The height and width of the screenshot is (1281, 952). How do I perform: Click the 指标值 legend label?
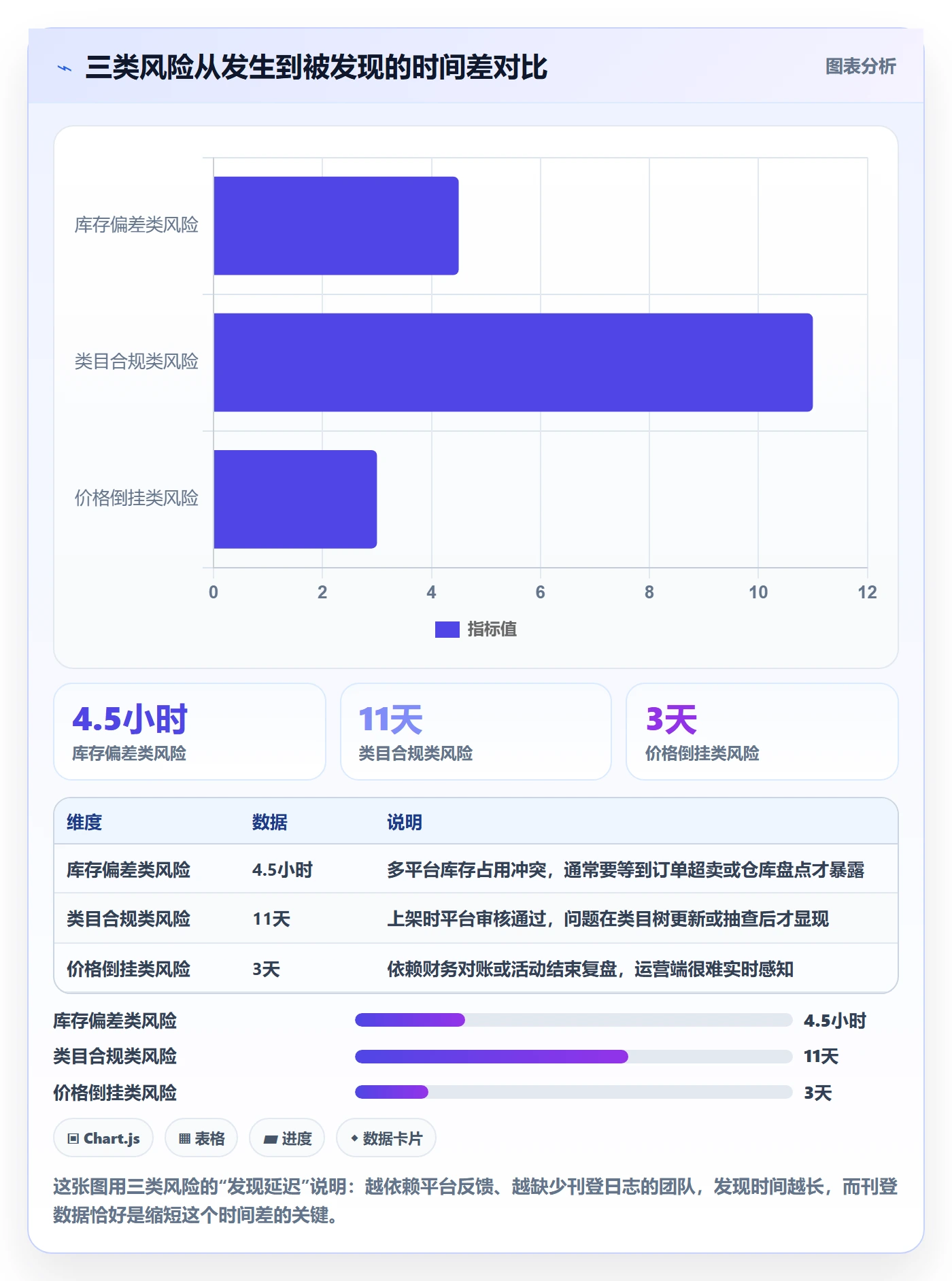[x=492, y=630]
